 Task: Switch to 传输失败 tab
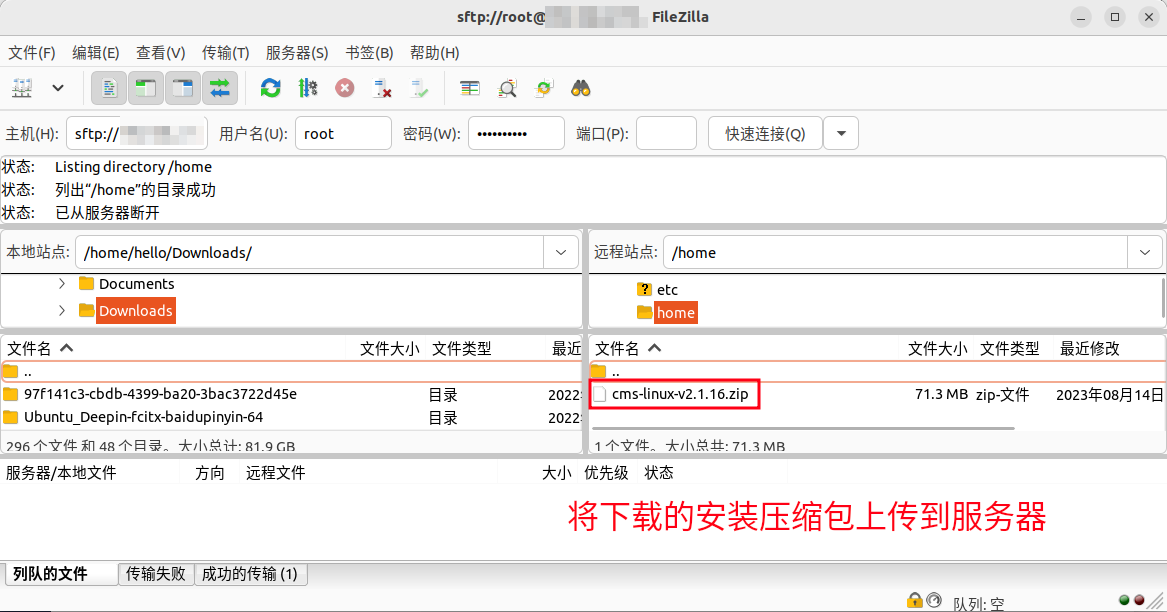(x=156, y=574)
